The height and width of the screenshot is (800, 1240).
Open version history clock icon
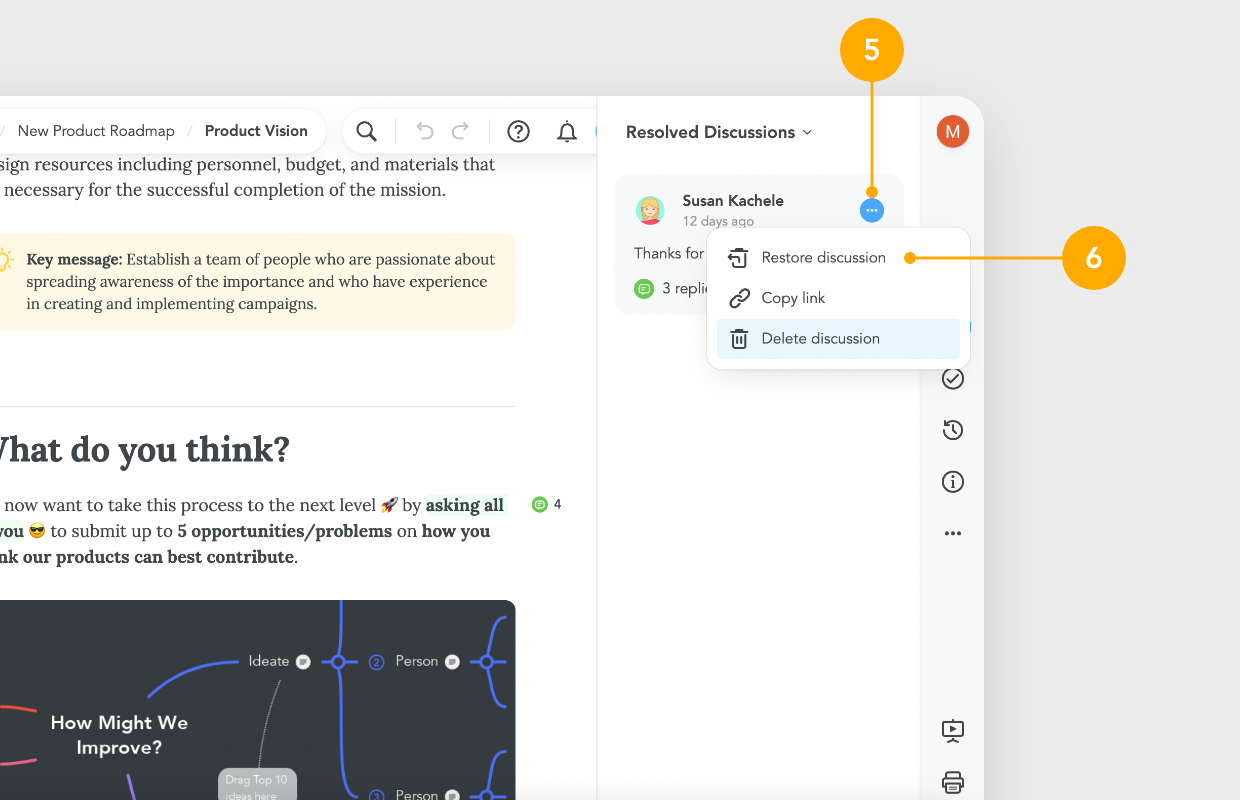click(x=953, y=430)
